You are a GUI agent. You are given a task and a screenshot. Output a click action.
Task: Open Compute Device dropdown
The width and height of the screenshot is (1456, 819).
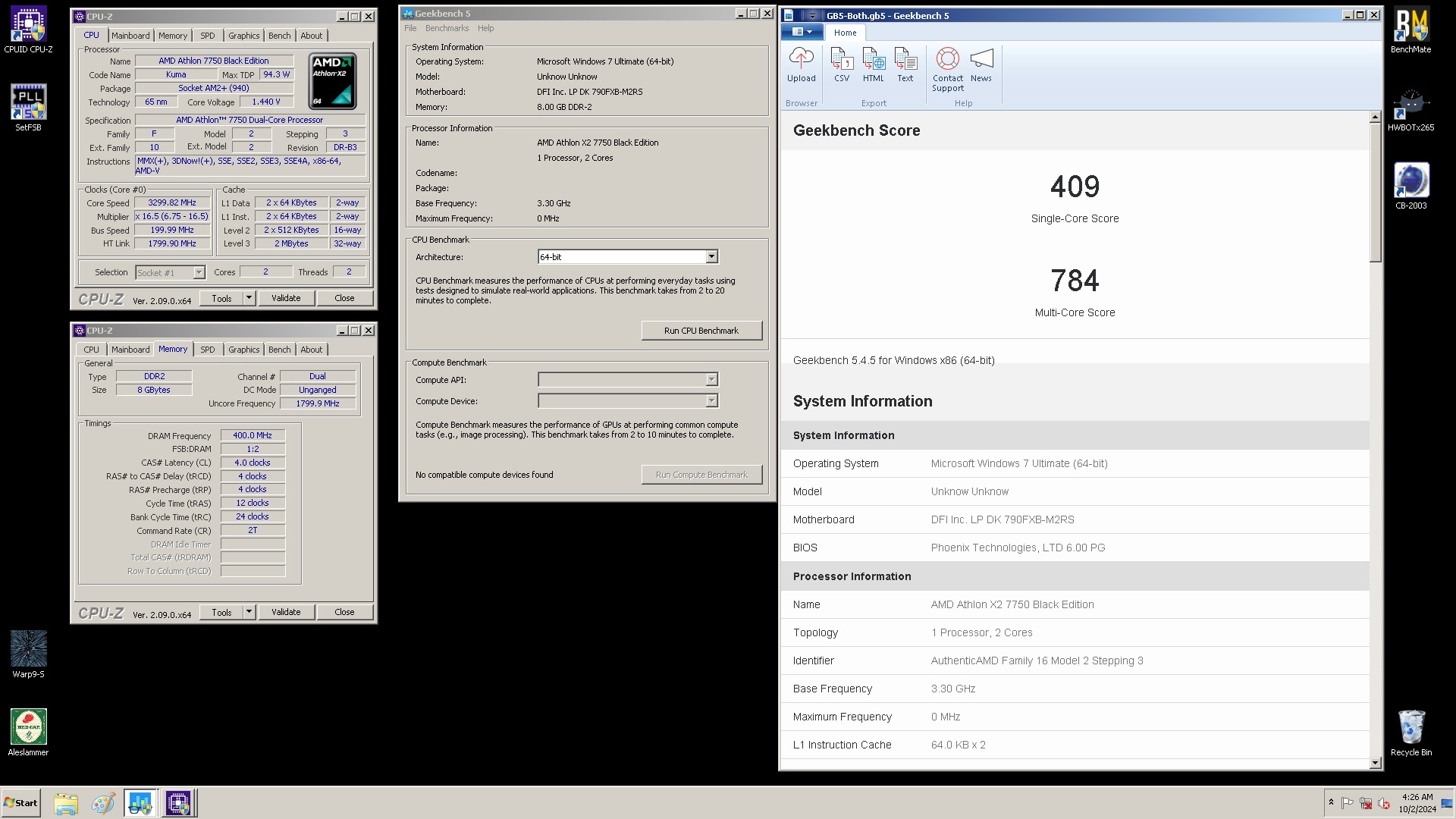coord(628,400)
